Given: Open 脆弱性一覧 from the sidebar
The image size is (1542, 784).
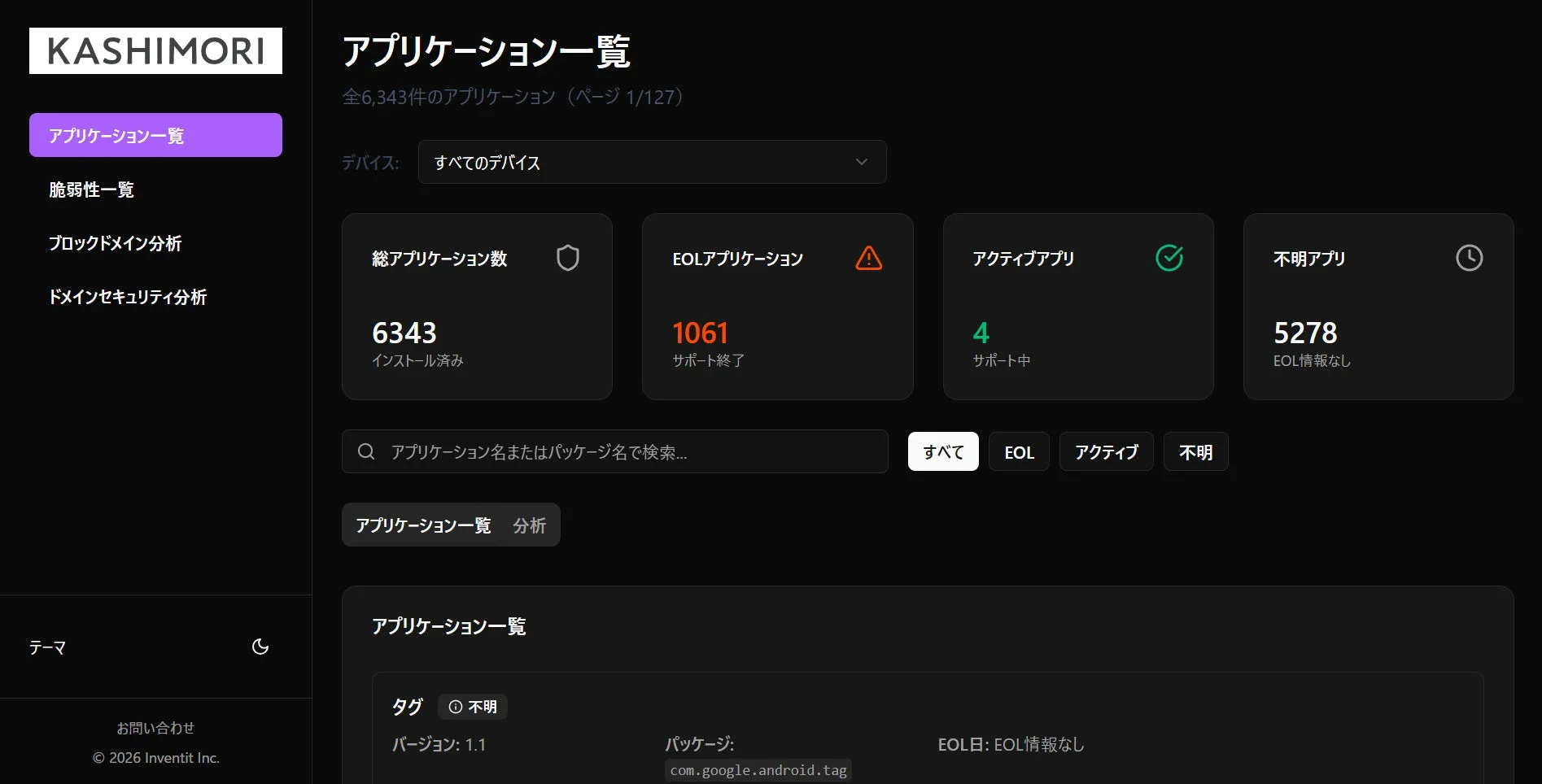Looking at the screenshot, I should click(91, 189).
